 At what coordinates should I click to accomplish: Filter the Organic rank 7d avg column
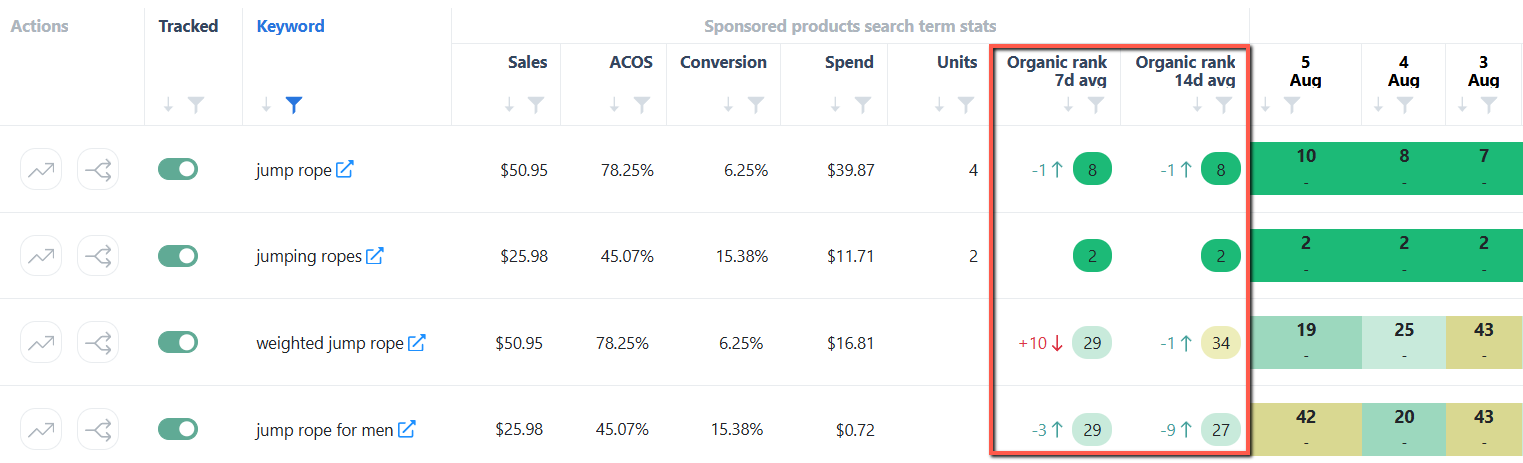coord(1096,104)
